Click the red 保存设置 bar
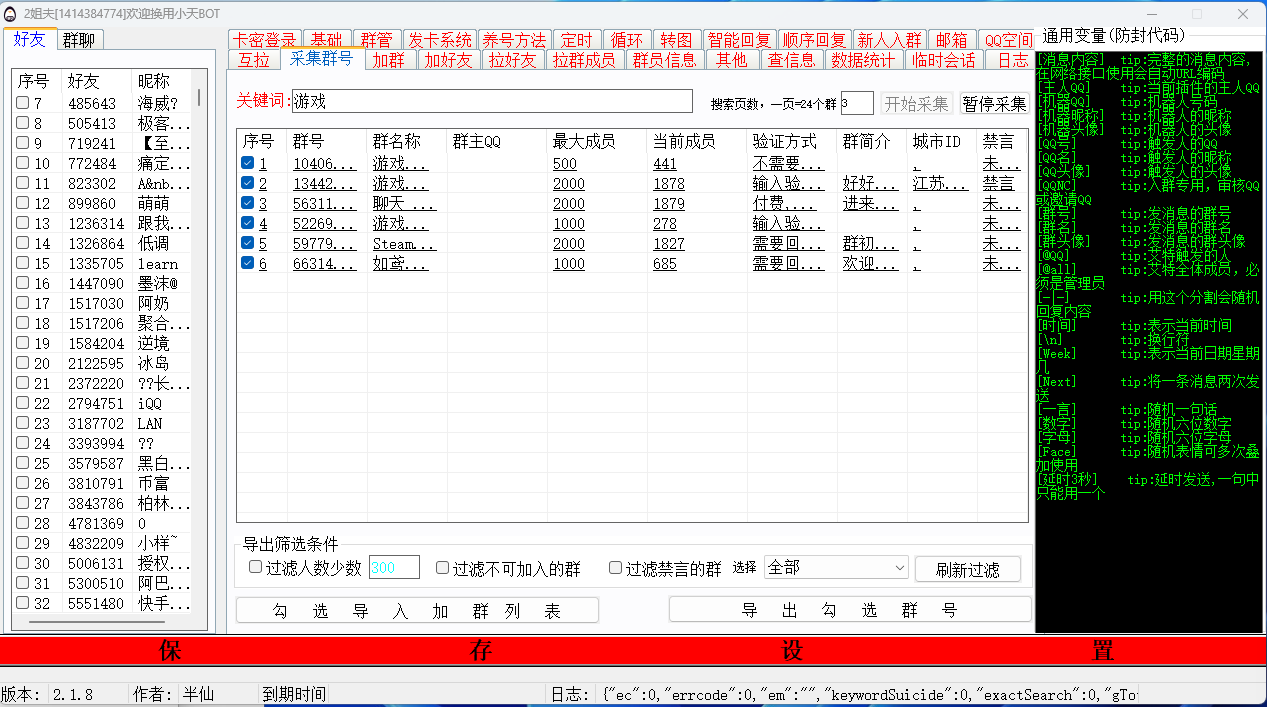Screen dimensions: 1267x707 (x=633, y=651)
